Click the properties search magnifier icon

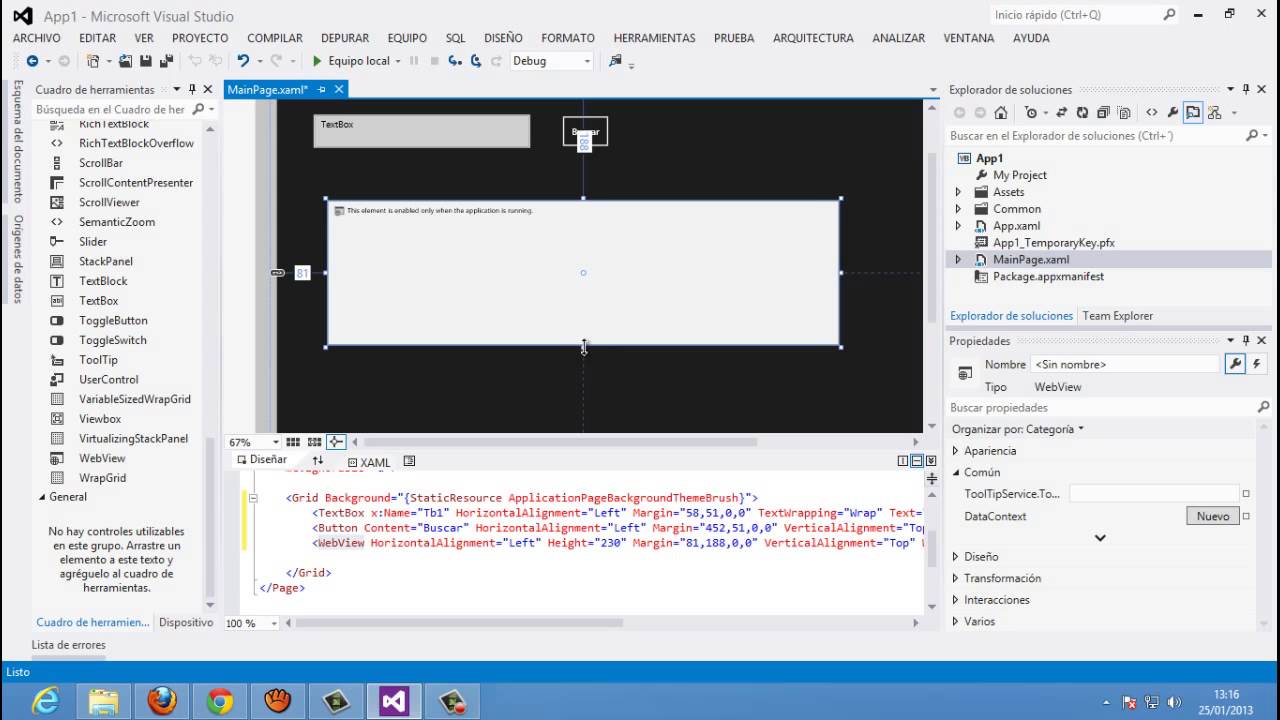click(1263, 407)
